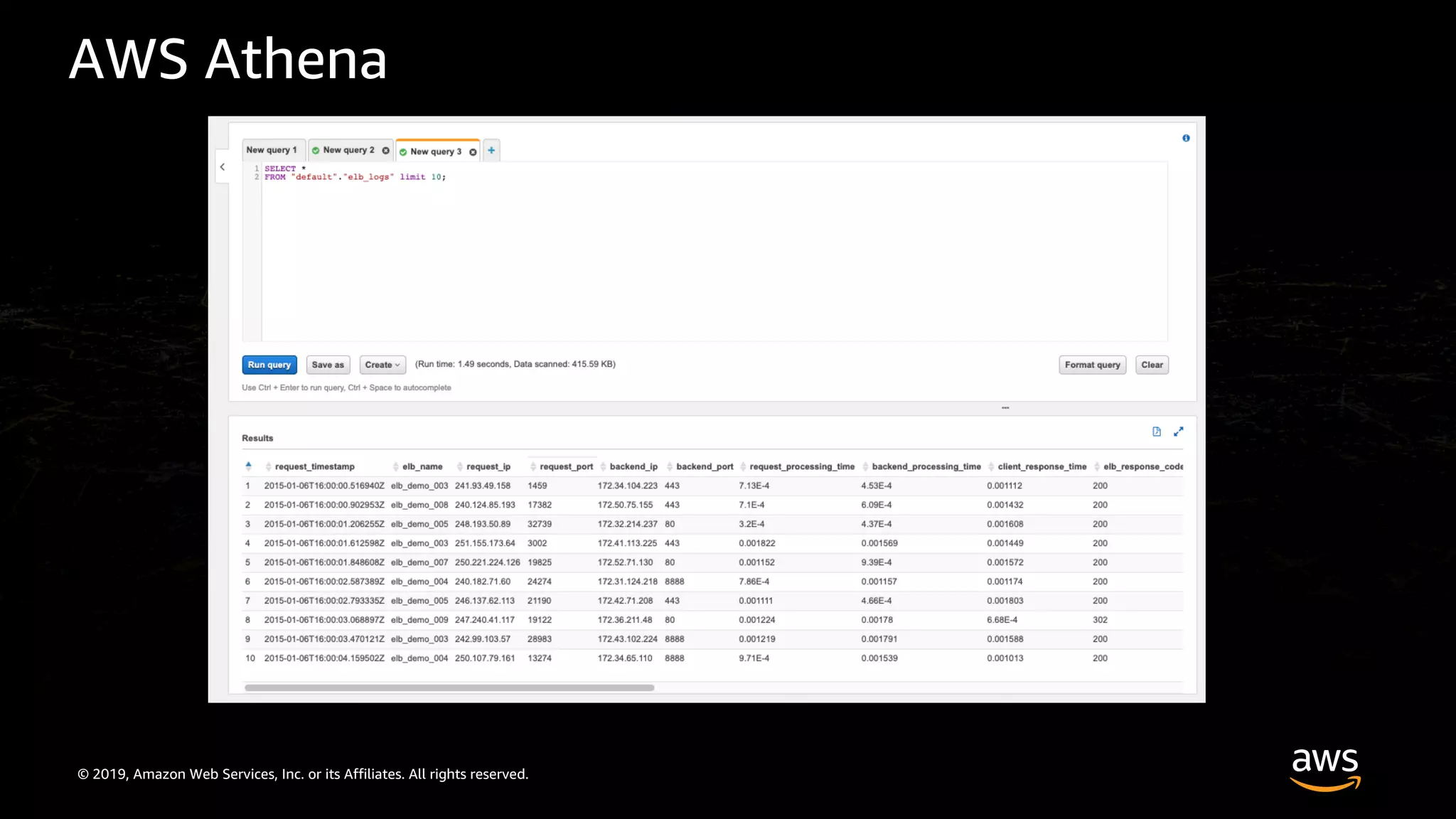Sort by backend_ip column
Viewport: 1456px width, 819px height.
pos(628,467)
